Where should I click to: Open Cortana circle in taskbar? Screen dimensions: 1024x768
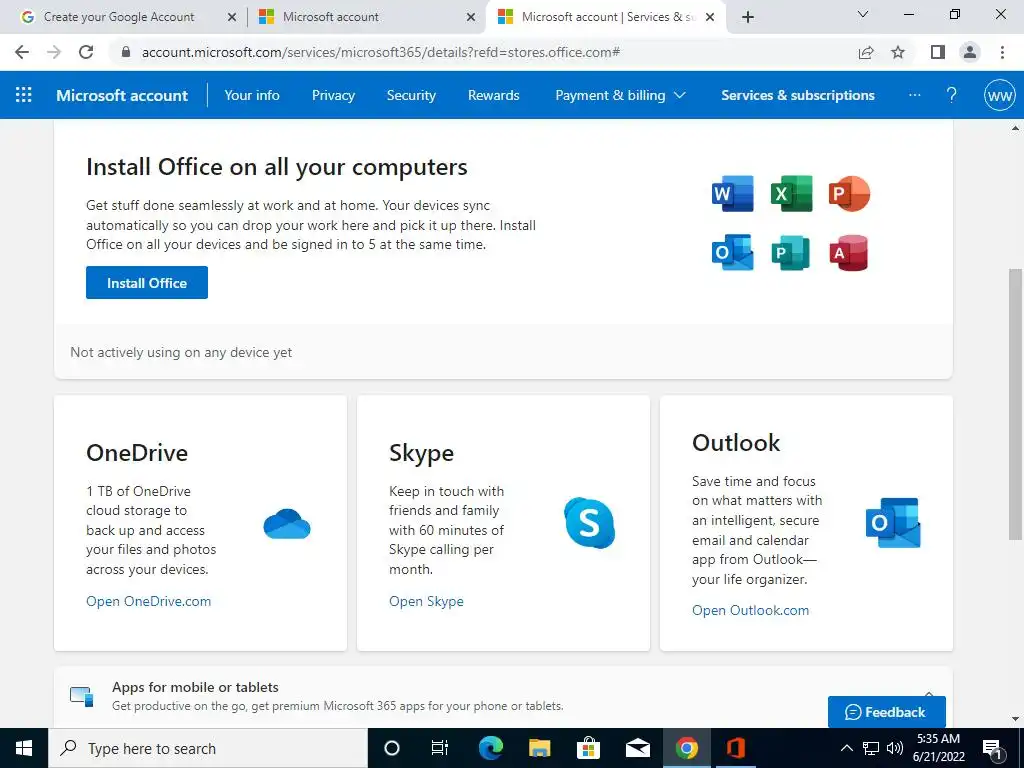tap(391, 748)
